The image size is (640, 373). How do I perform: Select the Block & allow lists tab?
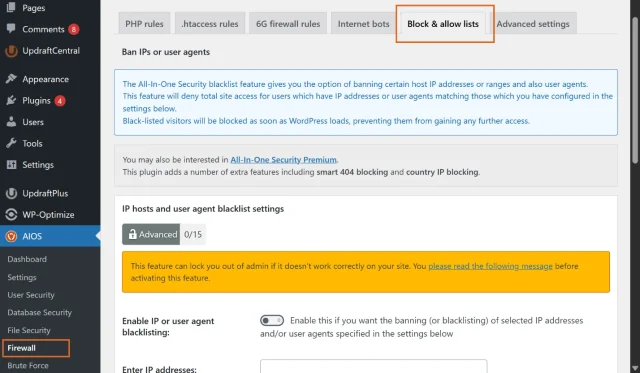[x=443, y=24]
